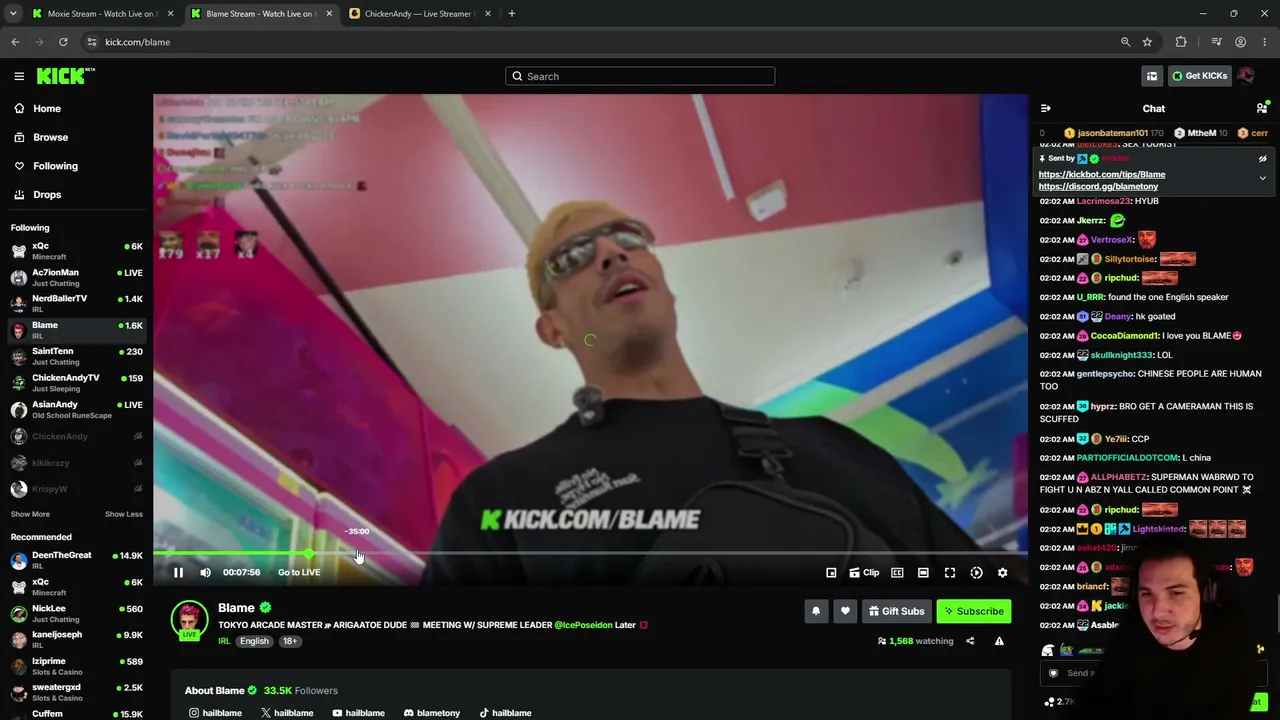Screen dimensions: 1280x720
Task: Click the Kick logo
Action: tap(66, 76)
